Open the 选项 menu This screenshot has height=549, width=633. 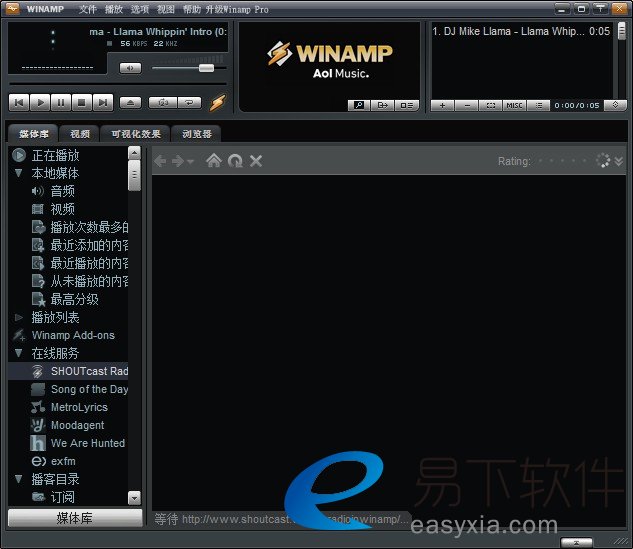140,9
